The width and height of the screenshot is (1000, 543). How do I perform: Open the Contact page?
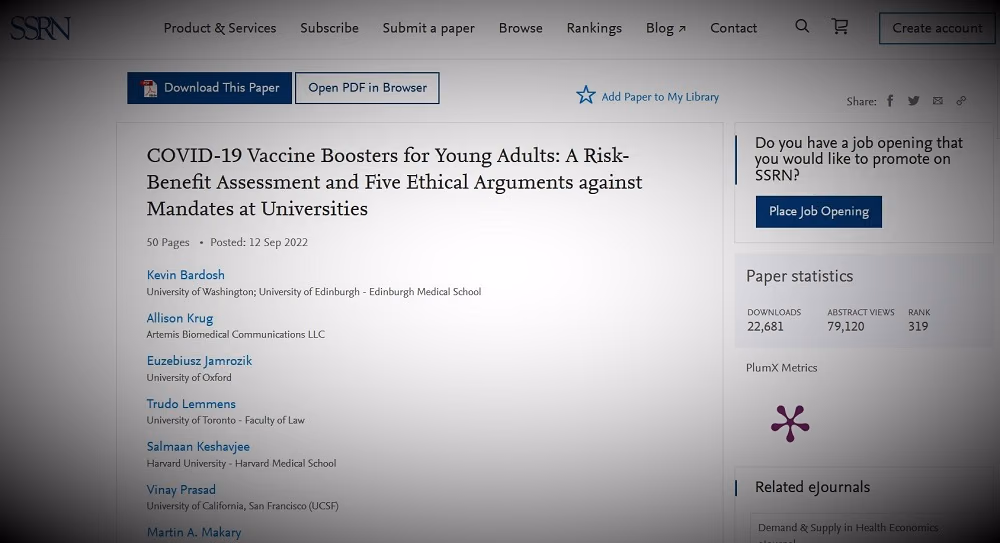pos(733,28)
